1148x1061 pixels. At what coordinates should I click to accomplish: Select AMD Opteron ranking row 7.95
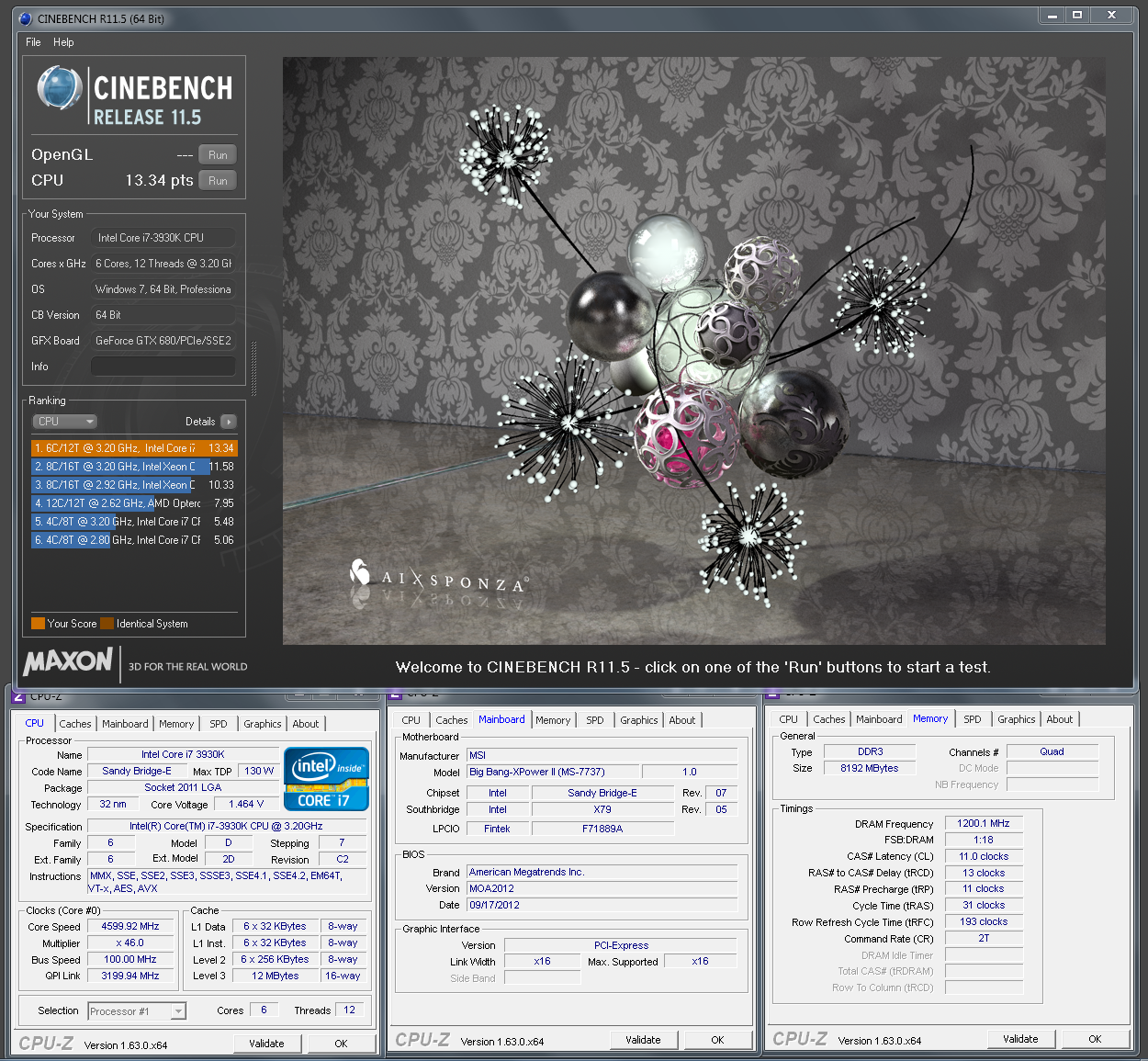point(134,503)
